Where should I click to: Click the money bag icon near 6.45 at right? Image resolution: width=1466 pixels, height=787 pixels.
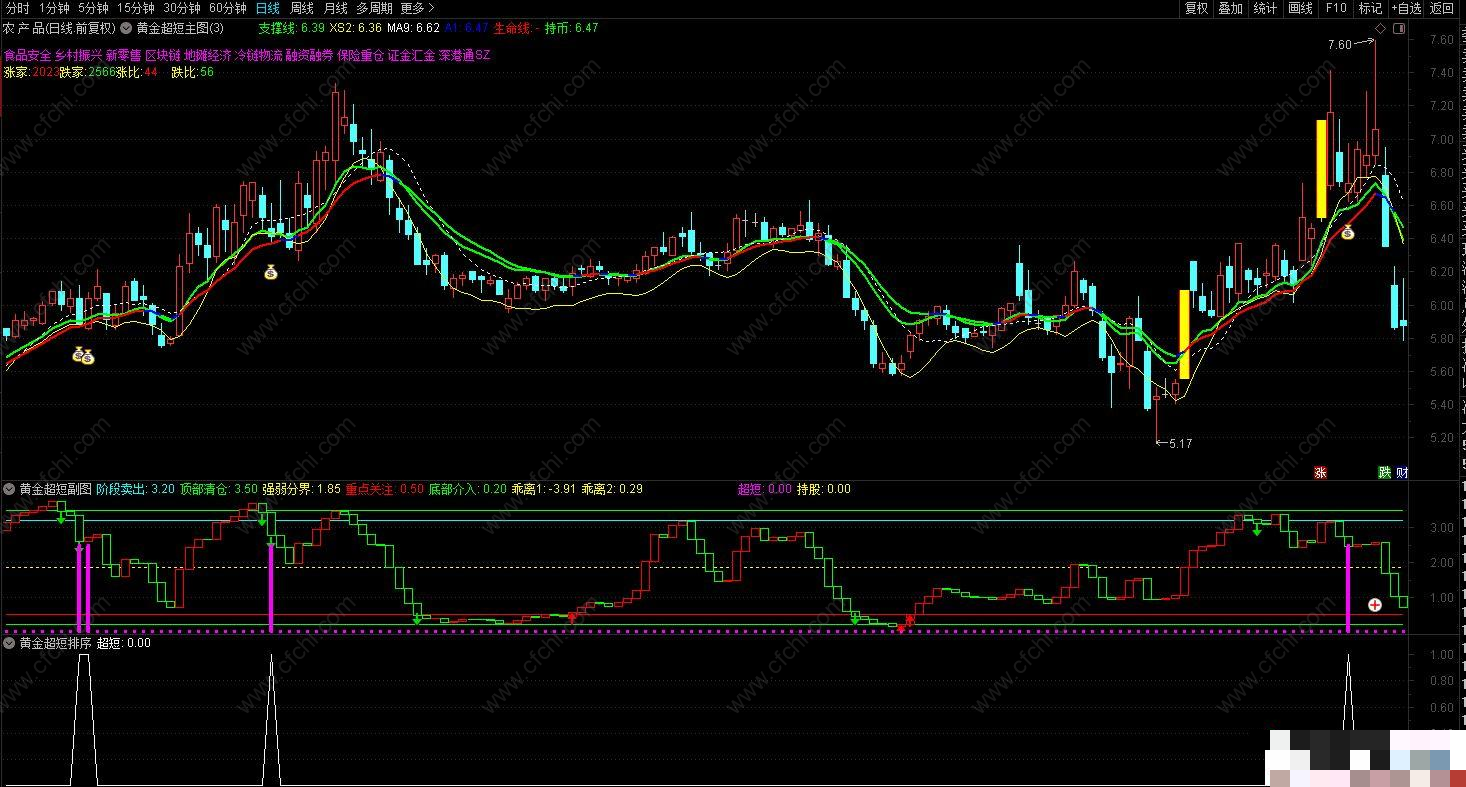tap(1347, 233)
